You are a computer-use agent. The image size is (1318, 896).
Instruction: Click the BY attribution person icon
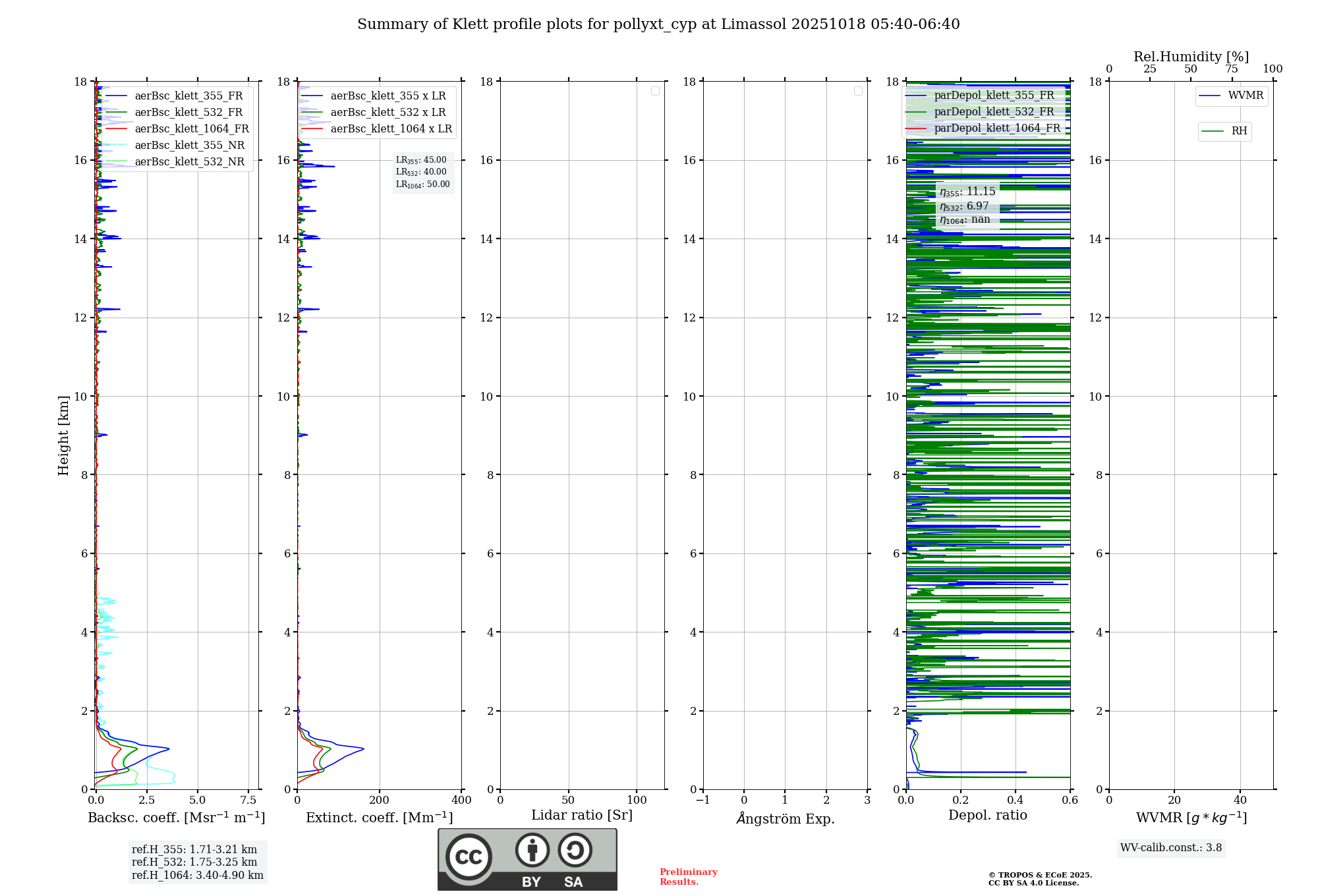coord(532,850)
